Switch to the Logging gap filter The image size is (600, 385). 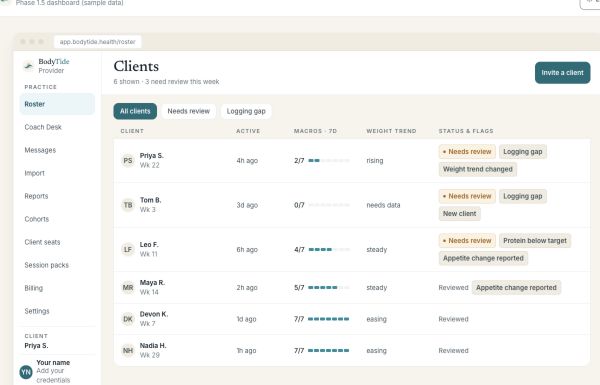tap(246, 111)
